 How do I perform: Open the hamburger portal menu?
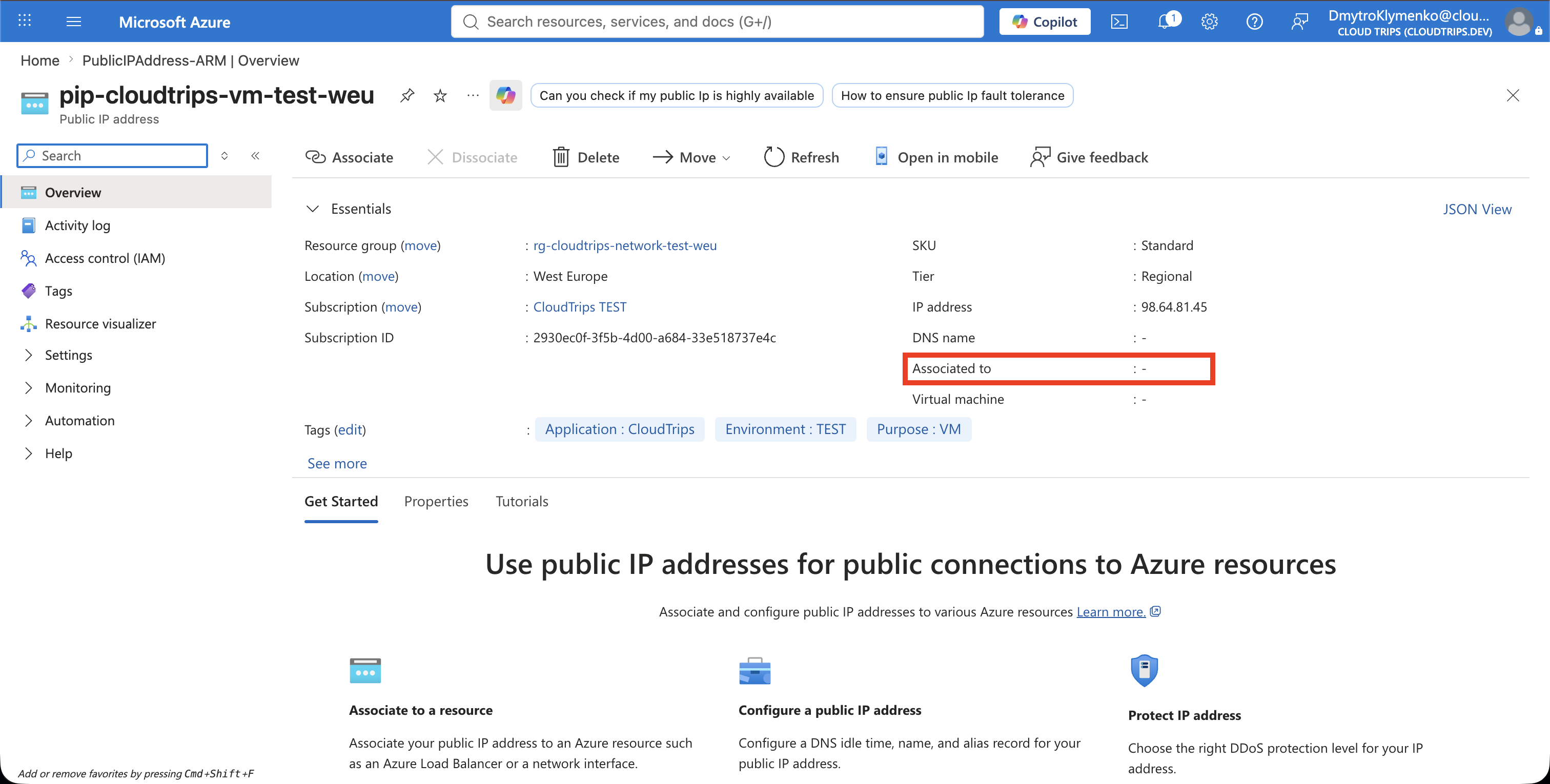(x=73, y=22)
